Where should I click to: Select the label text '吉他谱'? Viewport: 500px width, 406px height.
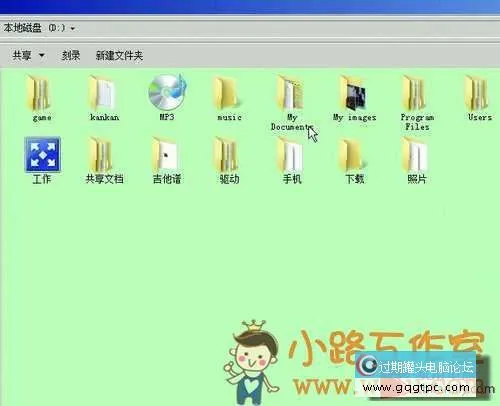click(x=167, y=179)
